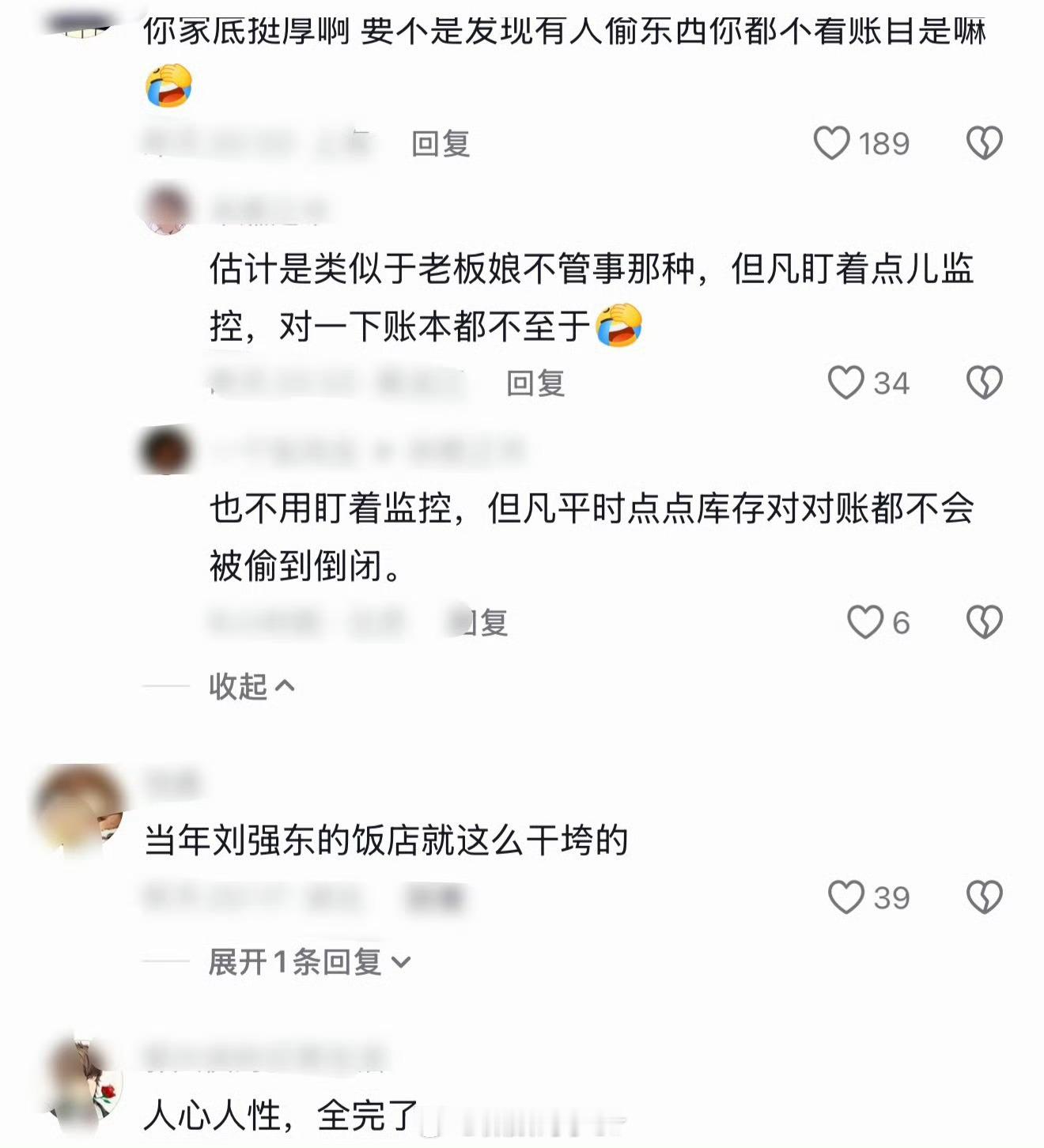Like the 刘强东 comment with 39 likes
The height and width of the screenshot is (1148, 1044).
pos(845,897)
